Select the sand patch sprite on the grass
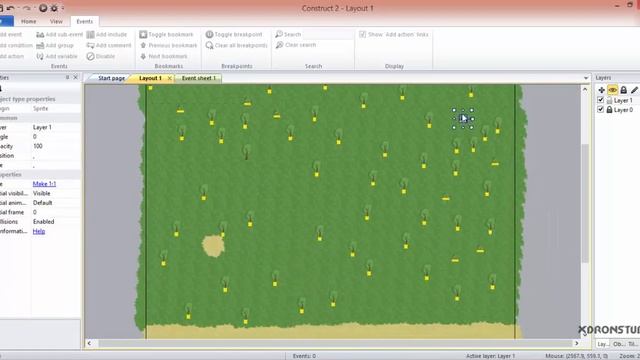 [213, 246]
